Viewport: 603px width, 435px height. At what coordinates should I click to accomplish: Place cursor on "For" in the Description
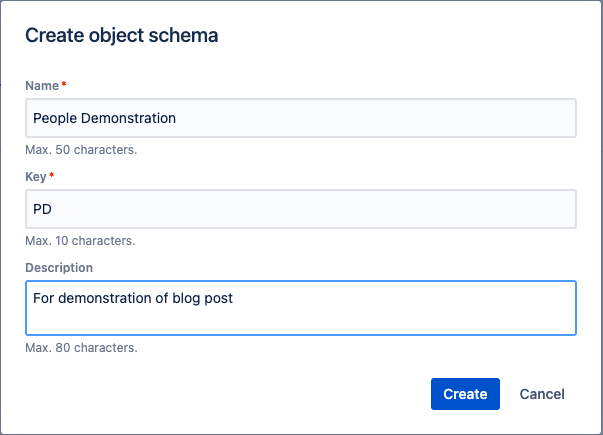[44, 298]
